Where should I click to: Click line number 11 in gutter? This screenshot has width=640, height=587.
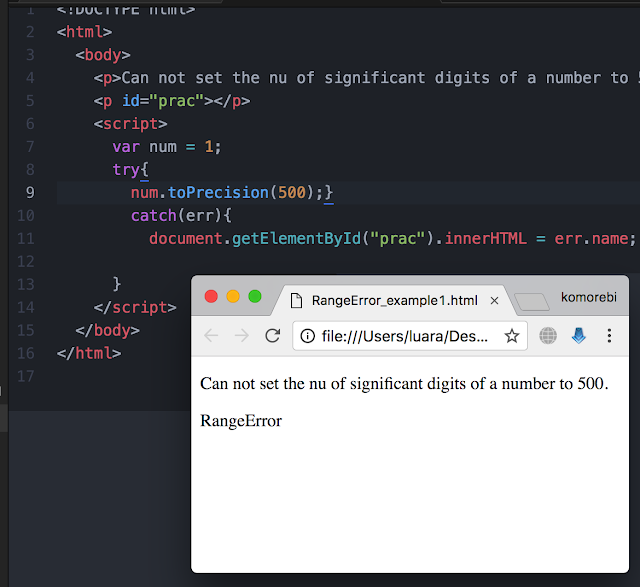(26, 238)
